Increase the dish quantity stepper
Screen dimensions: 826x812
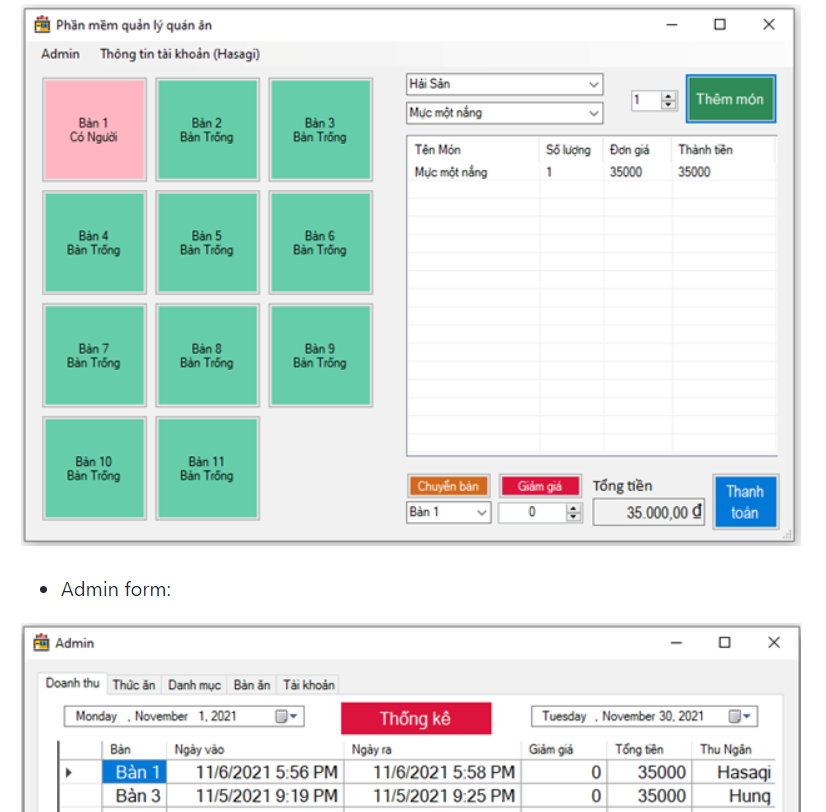pyautogui.click(x=669, y=96)
